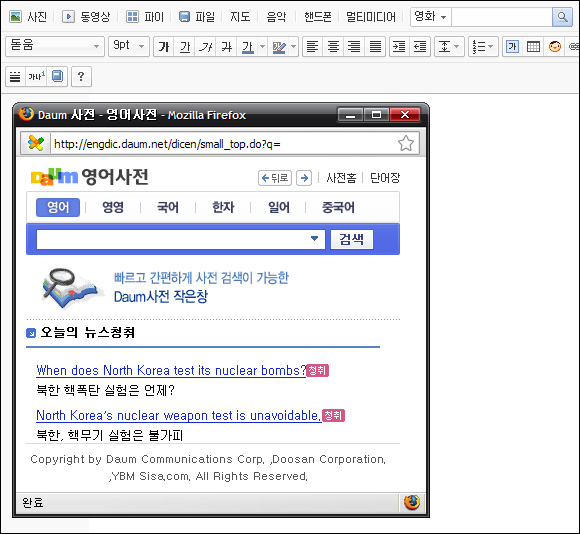Insert a table using the grid icon
The width and height of the screenshot is (580, 534).
533,47
